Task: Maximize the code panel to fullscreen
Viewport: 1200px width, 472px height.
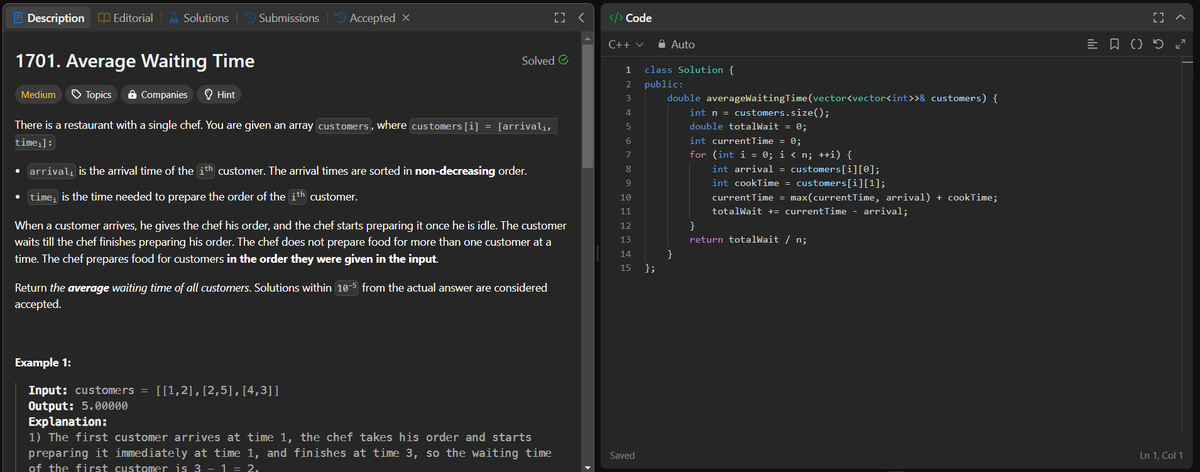Action: (1160, 18)
